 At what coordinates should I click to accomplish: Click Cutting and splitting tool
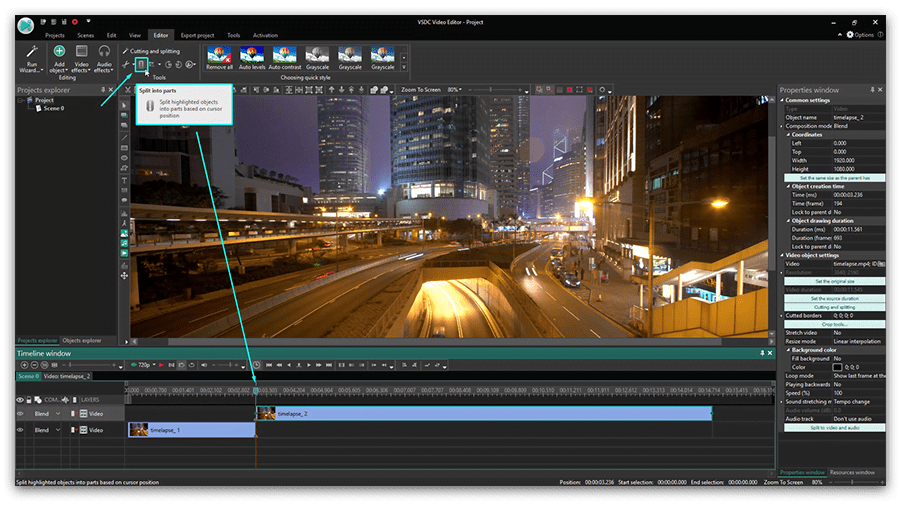151,51
